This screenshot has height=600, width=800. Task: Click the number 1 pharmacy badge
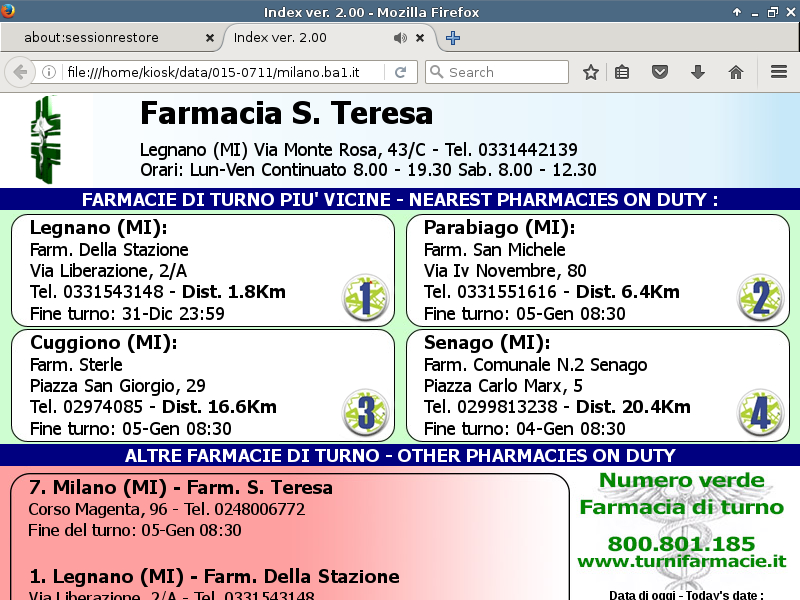pos(365,298)
